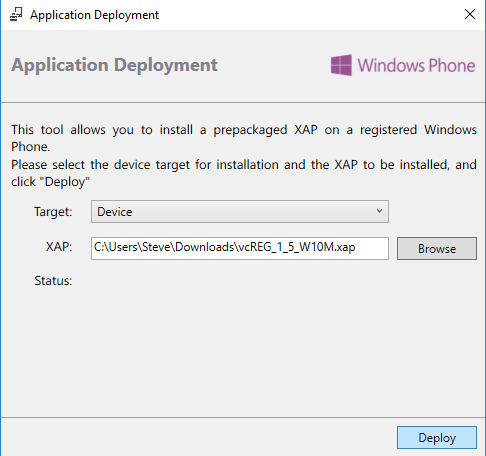Image resolution: width=486 pixels, height=456 pixels.
Task: Expand Target list using chevron arrow
Action: [x=379, y=211]
